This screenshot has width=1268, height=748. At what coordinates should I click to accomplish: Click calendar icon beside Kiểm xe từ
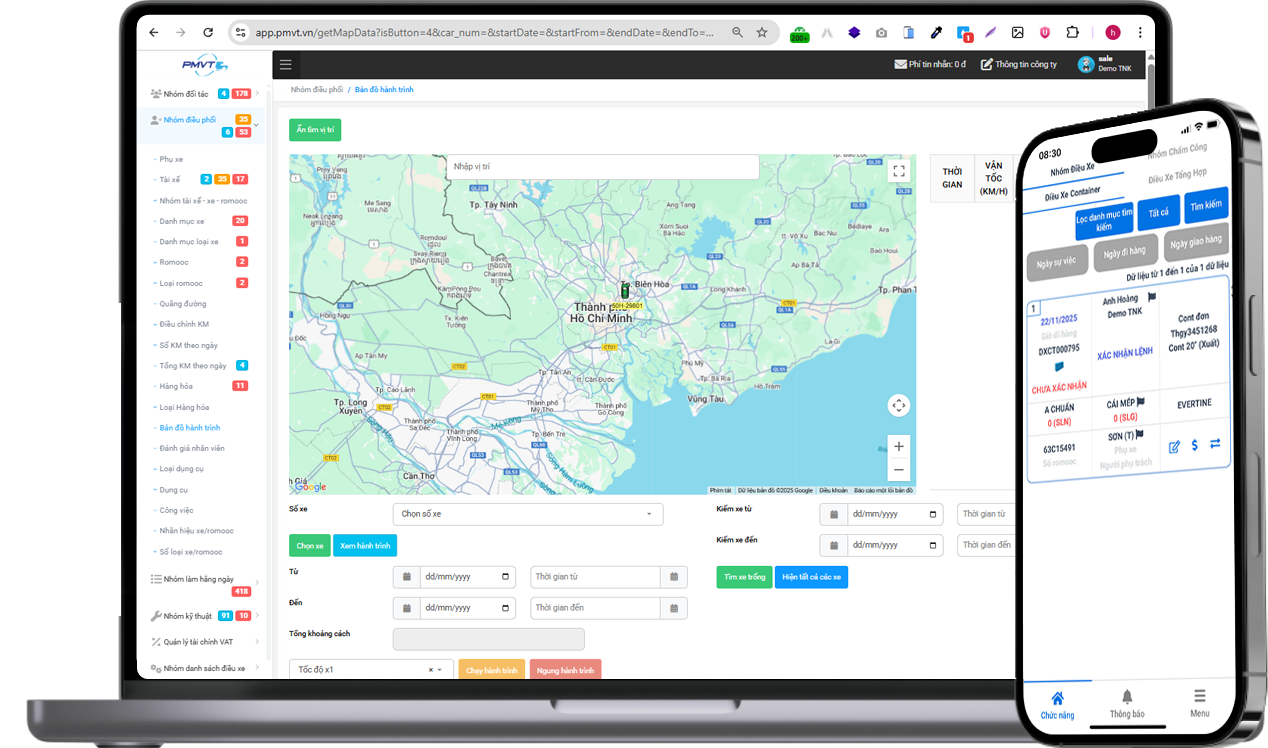click(832, 514)
